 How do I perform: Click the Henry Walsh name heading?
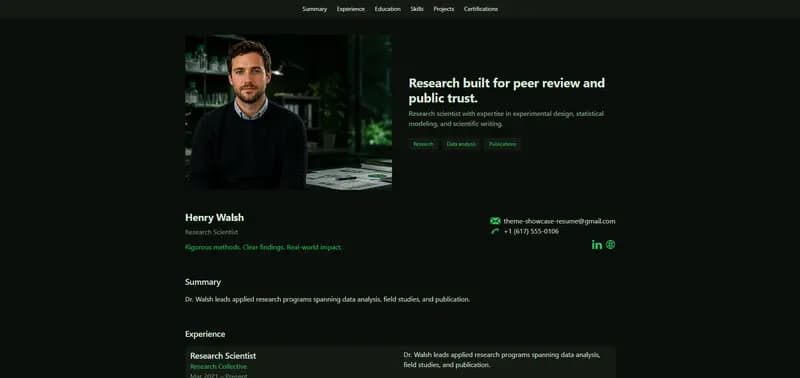pos(214,218)
